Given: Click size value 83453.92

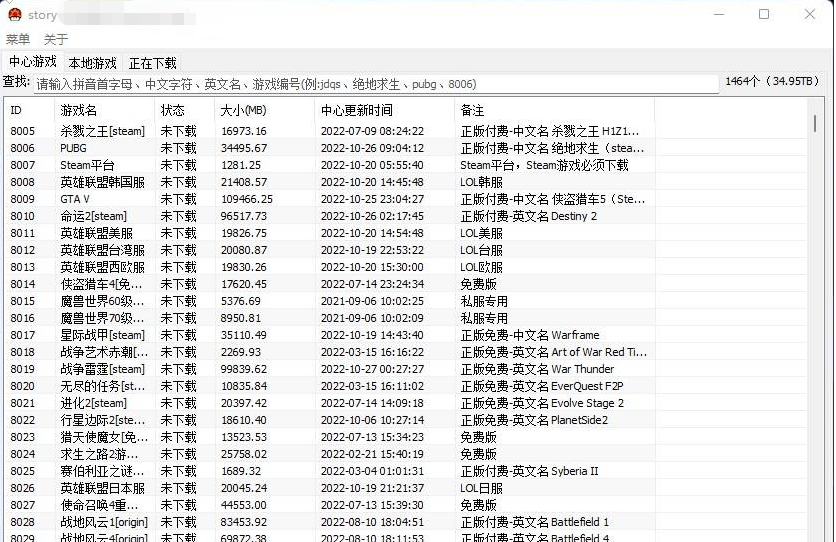Looking at the screenshot, I should pyautogui.click(x=244, y=522).
